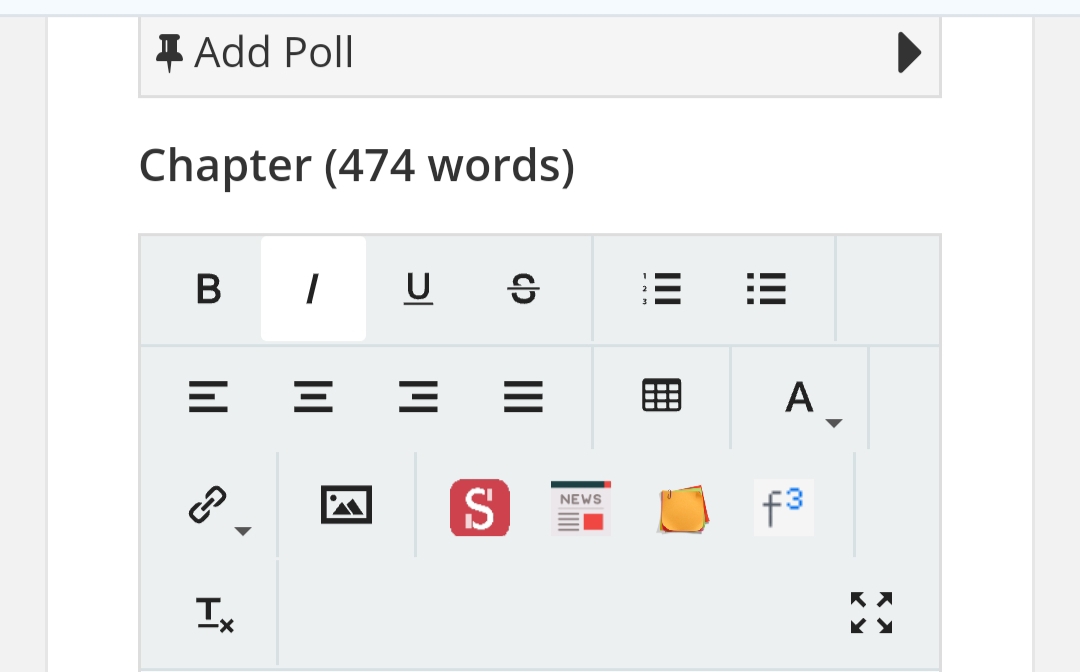Align text to the left
Image resolution: width=1080 pixels, height=672 pixels.
[x=208, y=398]
